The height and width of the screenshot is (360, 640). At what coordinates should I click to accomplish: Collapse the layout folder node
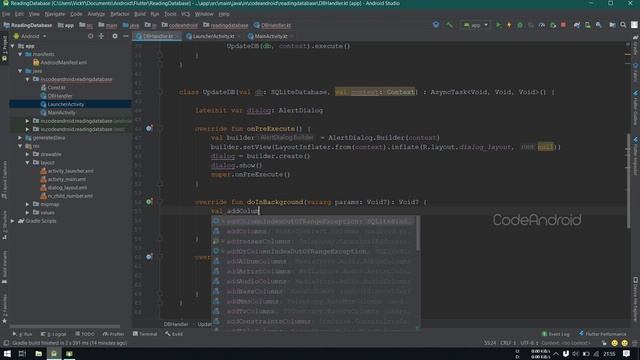[x=27, y=163]
